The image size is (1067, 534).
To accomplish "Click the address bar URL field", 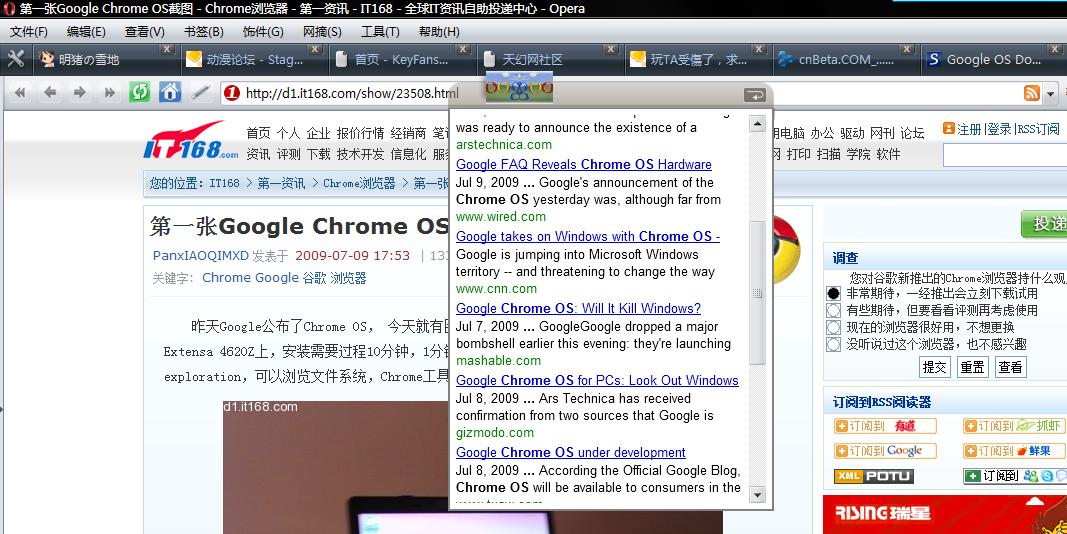I will pos(352,93).
